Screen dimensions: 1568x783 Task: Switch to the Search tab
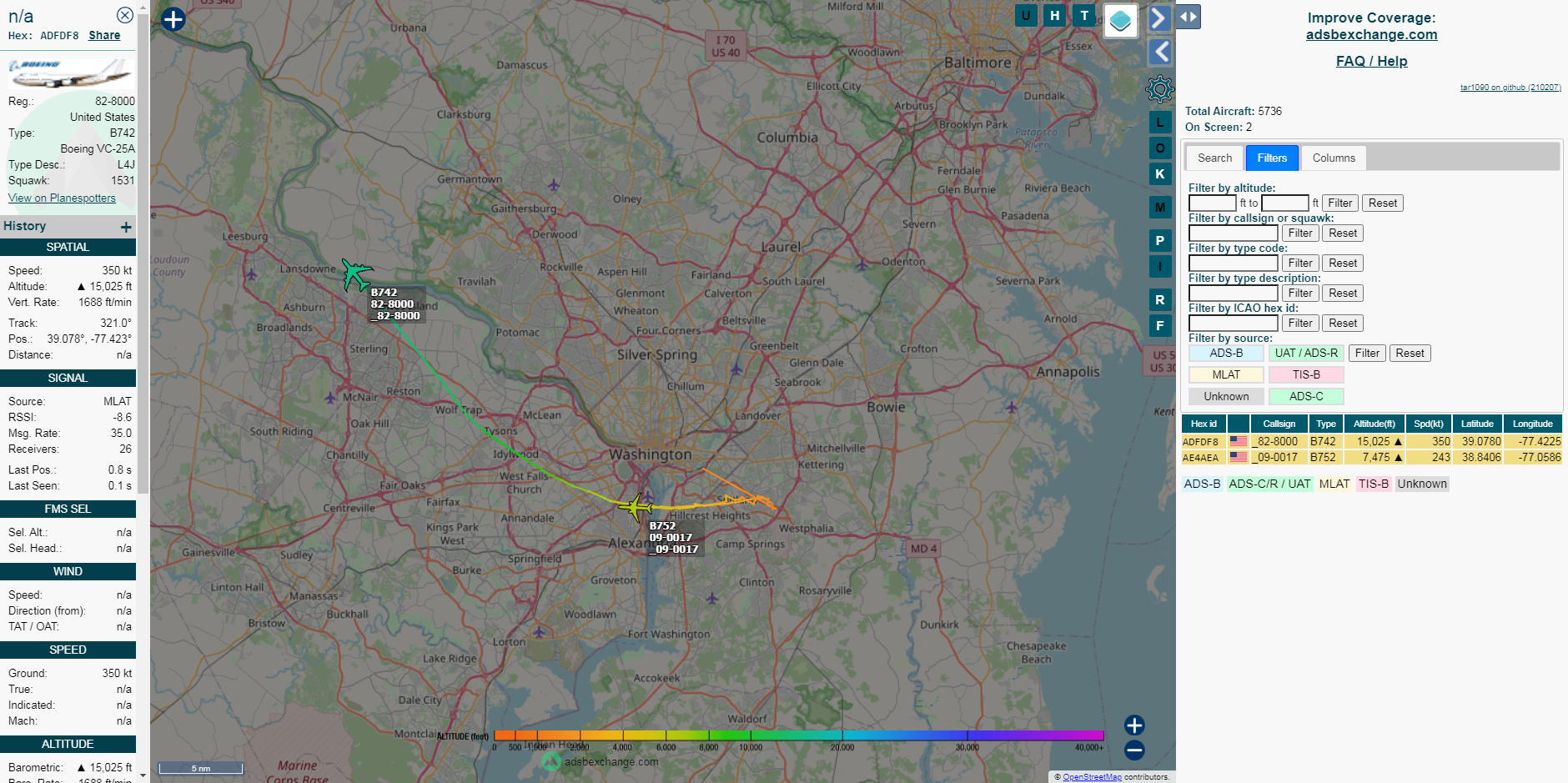click(x=1214, y=158)
